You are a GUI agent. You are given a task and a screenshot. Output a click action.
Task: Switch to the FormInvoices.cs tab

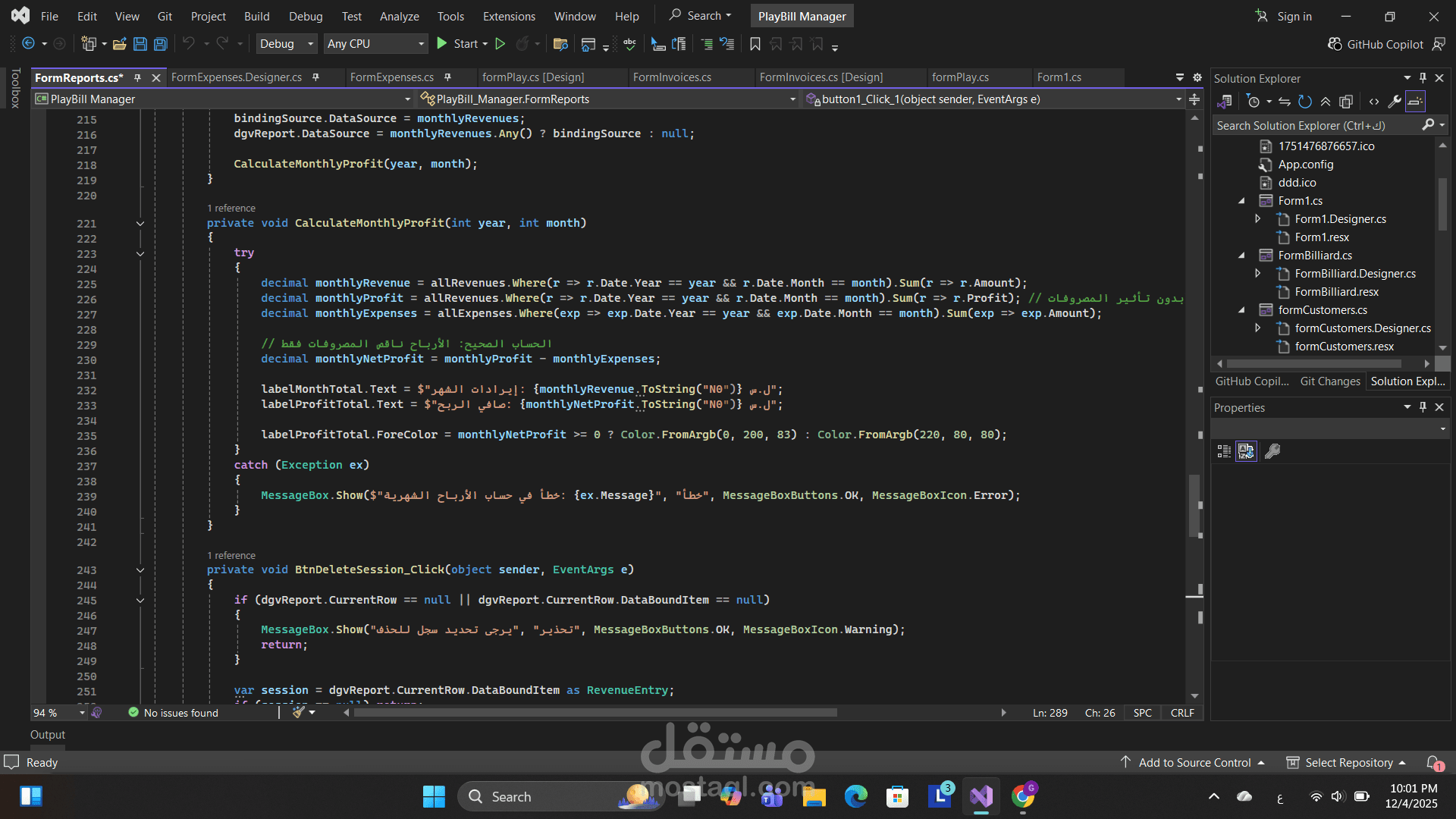point(672,77)
